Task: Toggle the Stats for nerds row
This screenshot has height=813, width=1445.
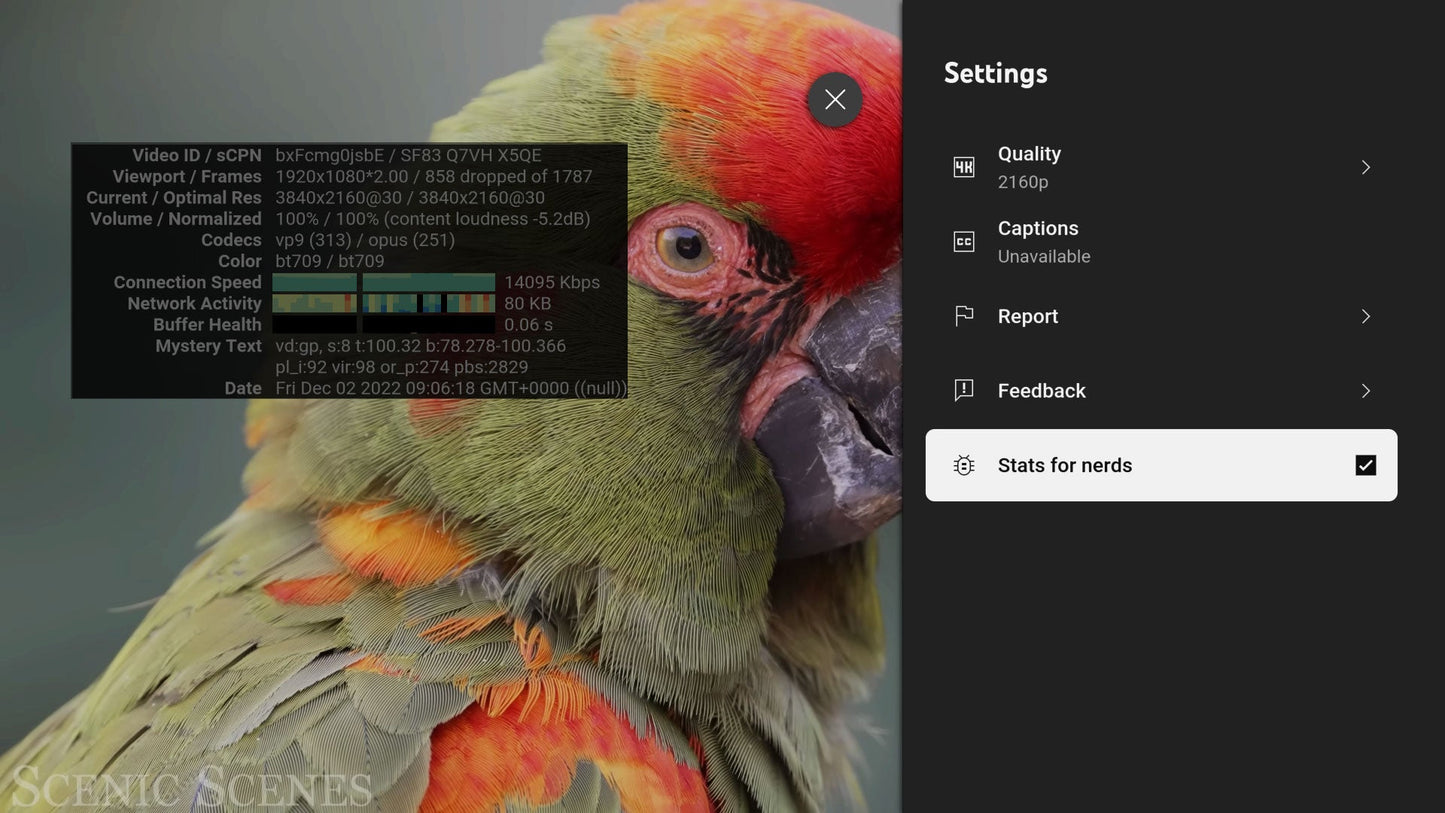Action: pyautogui.click(x=1161, y=465)
